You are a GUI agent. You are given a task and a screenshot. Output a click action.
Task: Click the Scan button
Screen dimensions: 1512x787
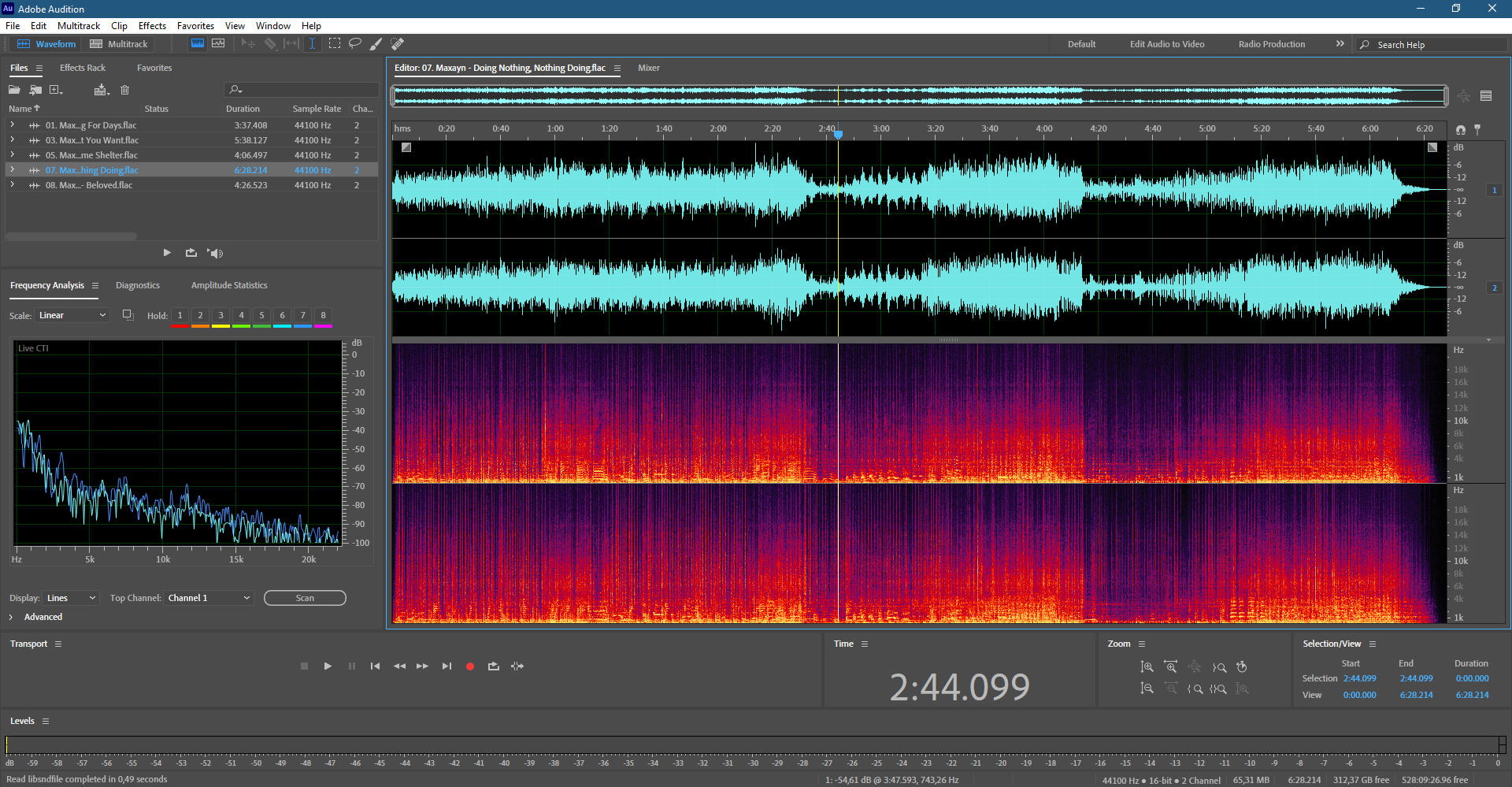(x=305, y=598)
